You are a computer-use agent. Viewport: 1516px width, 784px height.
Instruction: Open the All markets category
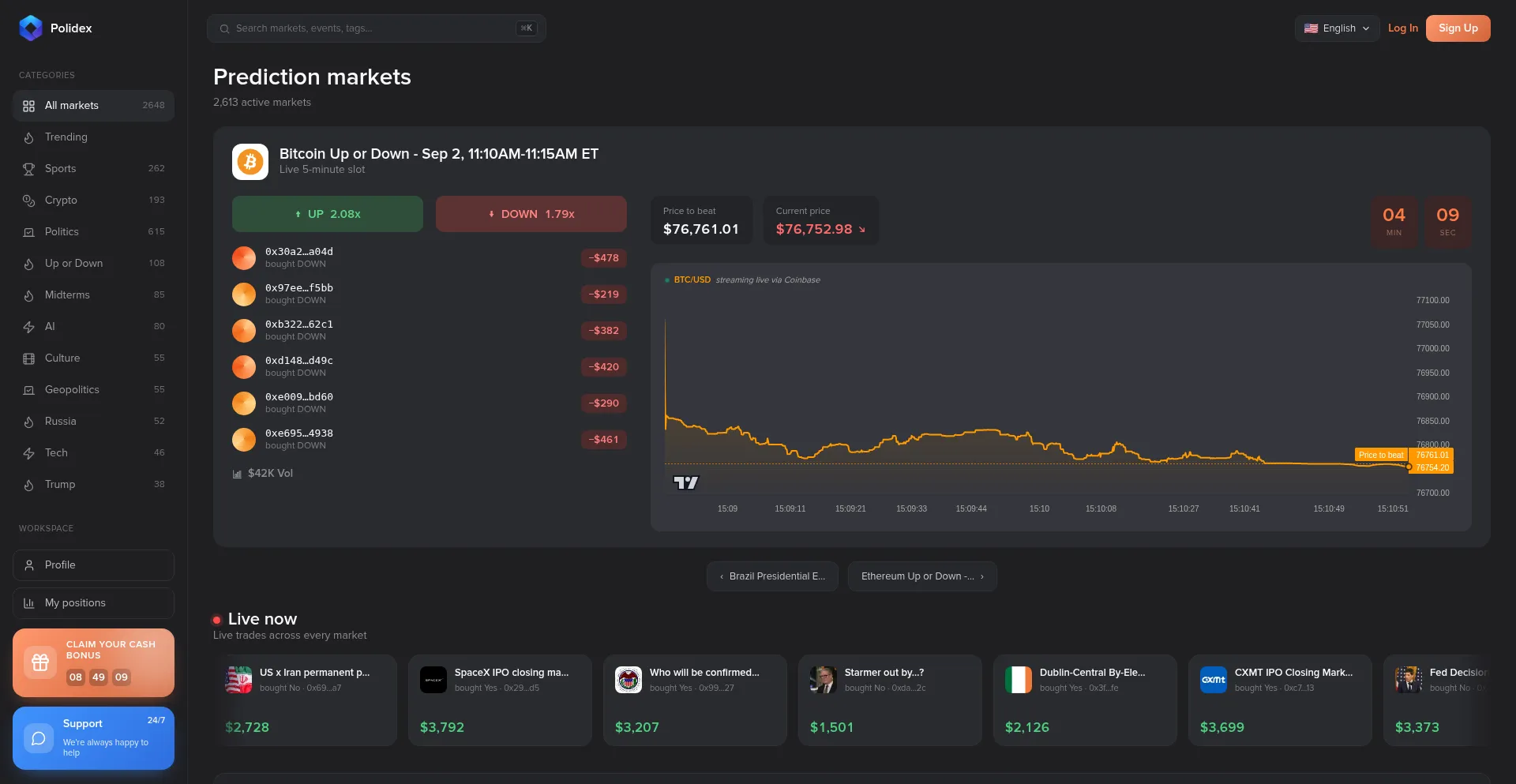(93, 106)
